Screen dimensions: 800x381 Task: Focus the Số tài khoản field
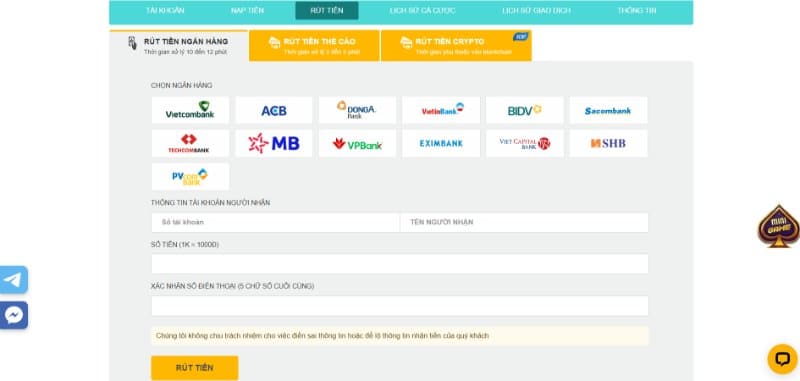click(276, 222)
